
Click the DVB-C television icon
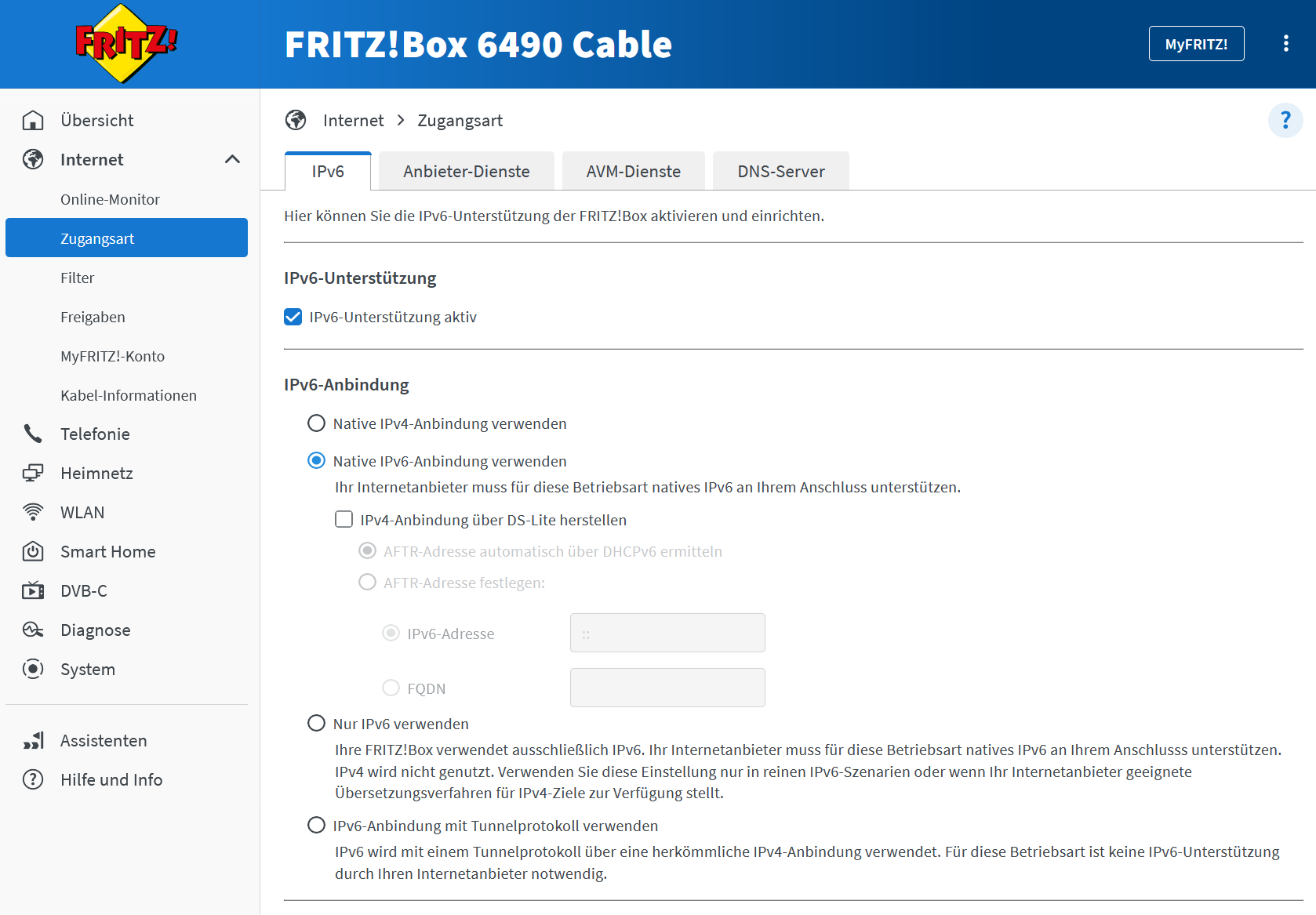(x=33, y=590)
